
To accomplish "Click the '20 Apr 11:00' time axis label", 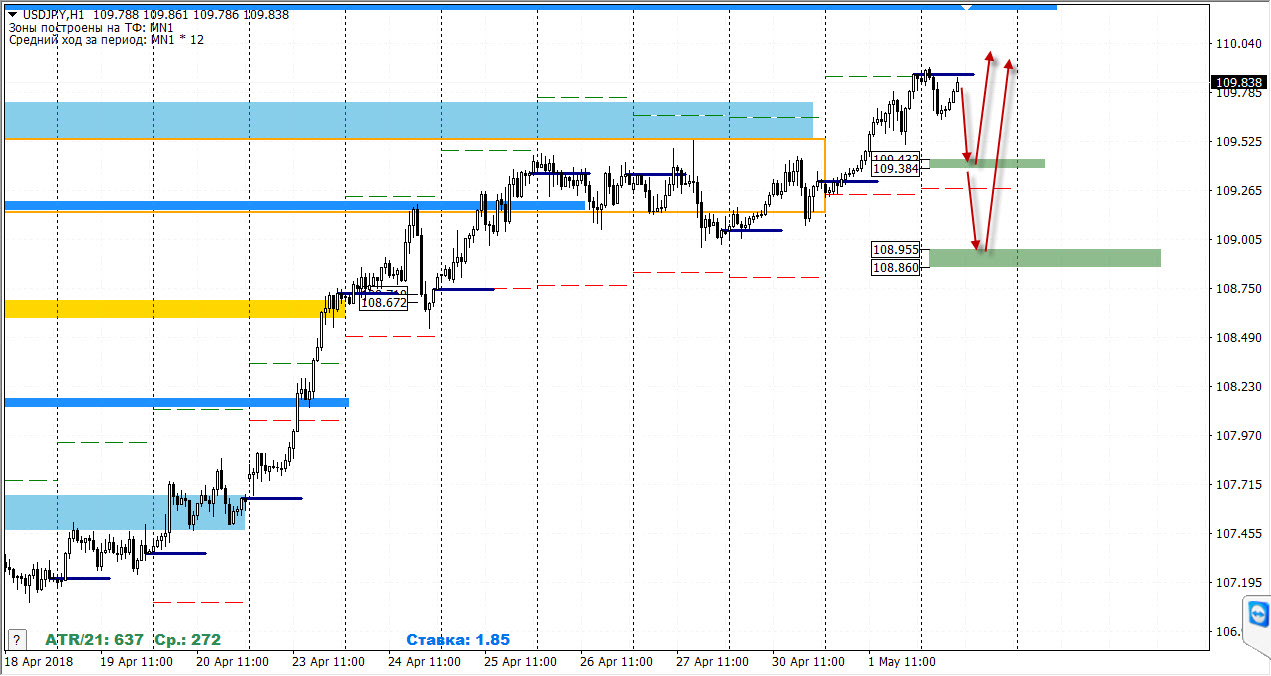I will (x=233, y=662).
